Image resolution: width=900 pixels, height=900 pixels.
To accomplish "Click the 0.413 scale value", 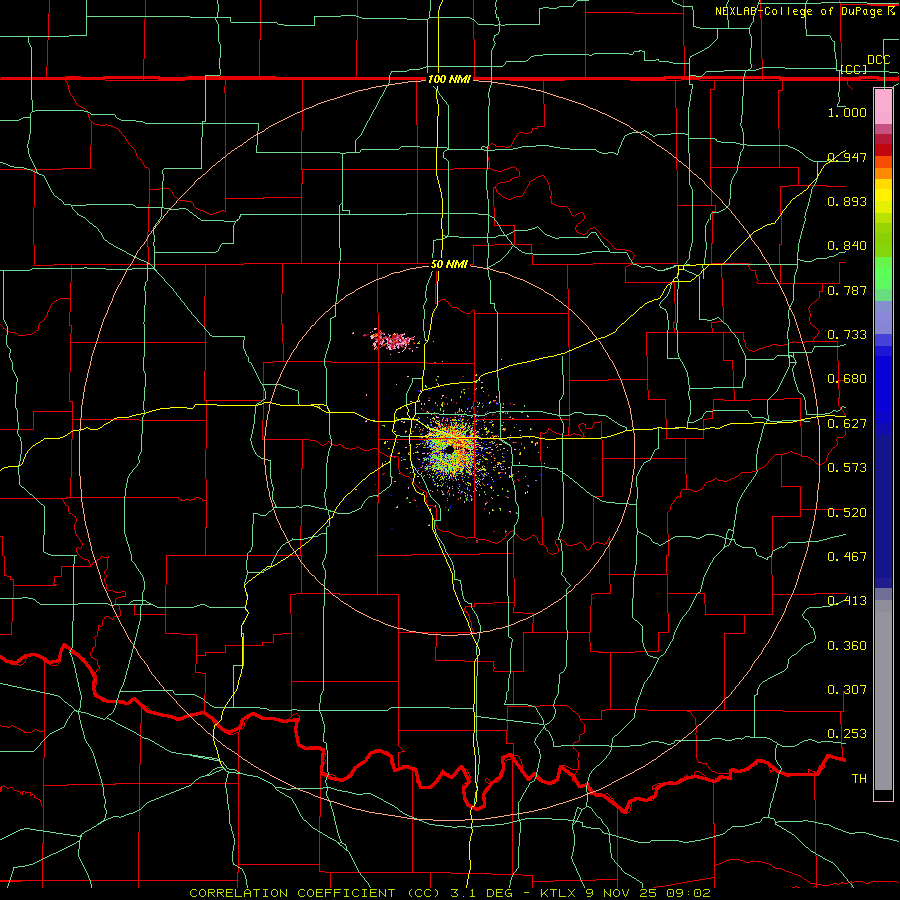I will pos(847,601).
